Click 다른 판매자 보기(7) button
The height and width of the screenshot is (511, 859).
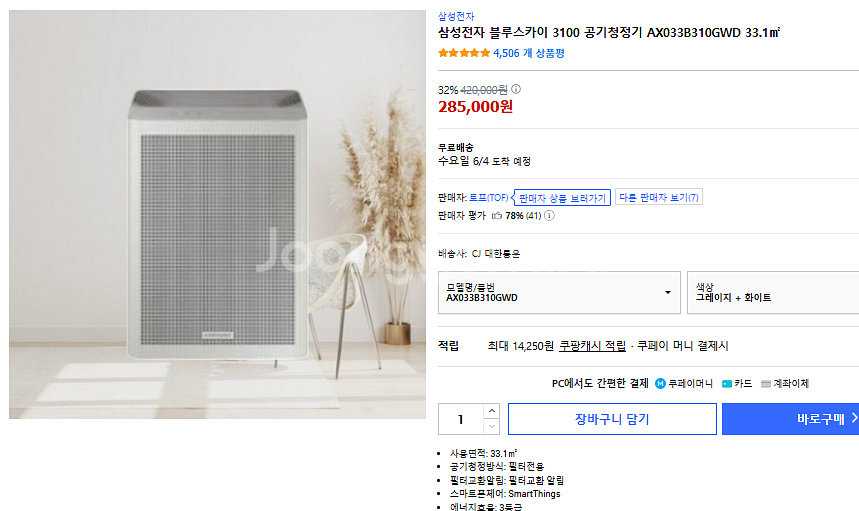pos(659,198)
